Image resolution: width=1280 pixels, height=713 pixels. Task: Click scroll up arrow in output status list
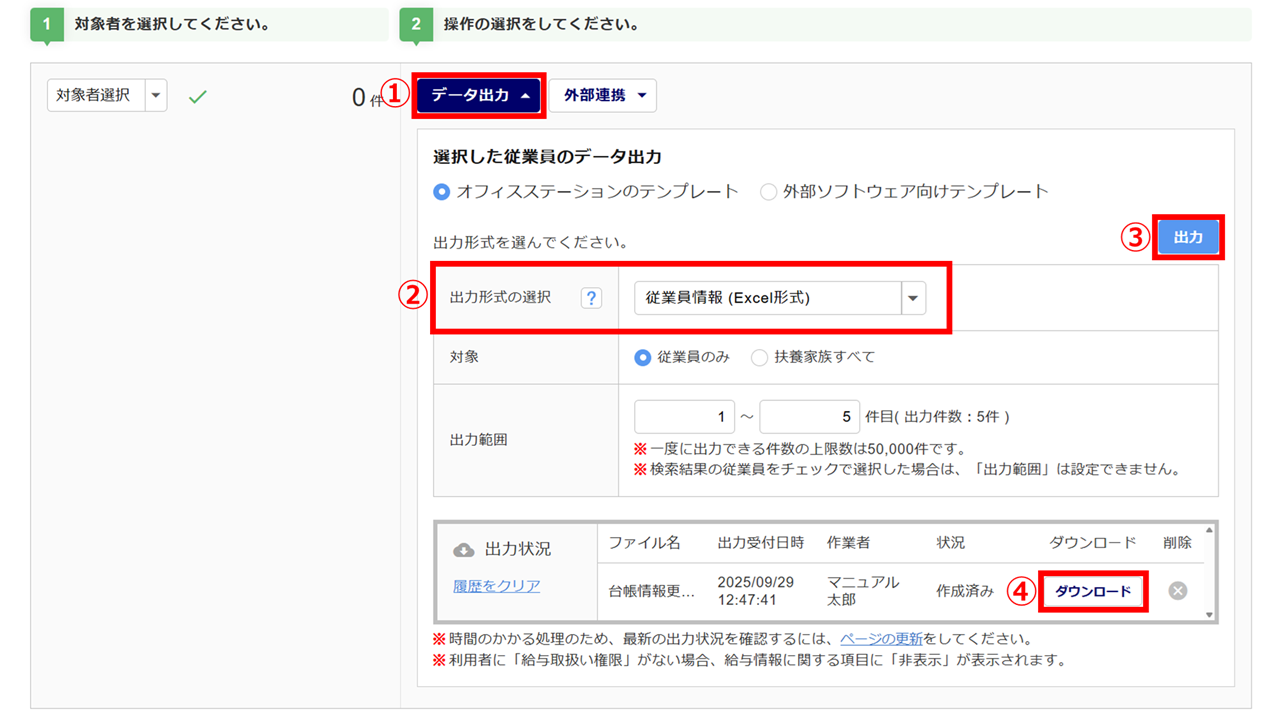pyautogui.click(x=1210, y=530)
